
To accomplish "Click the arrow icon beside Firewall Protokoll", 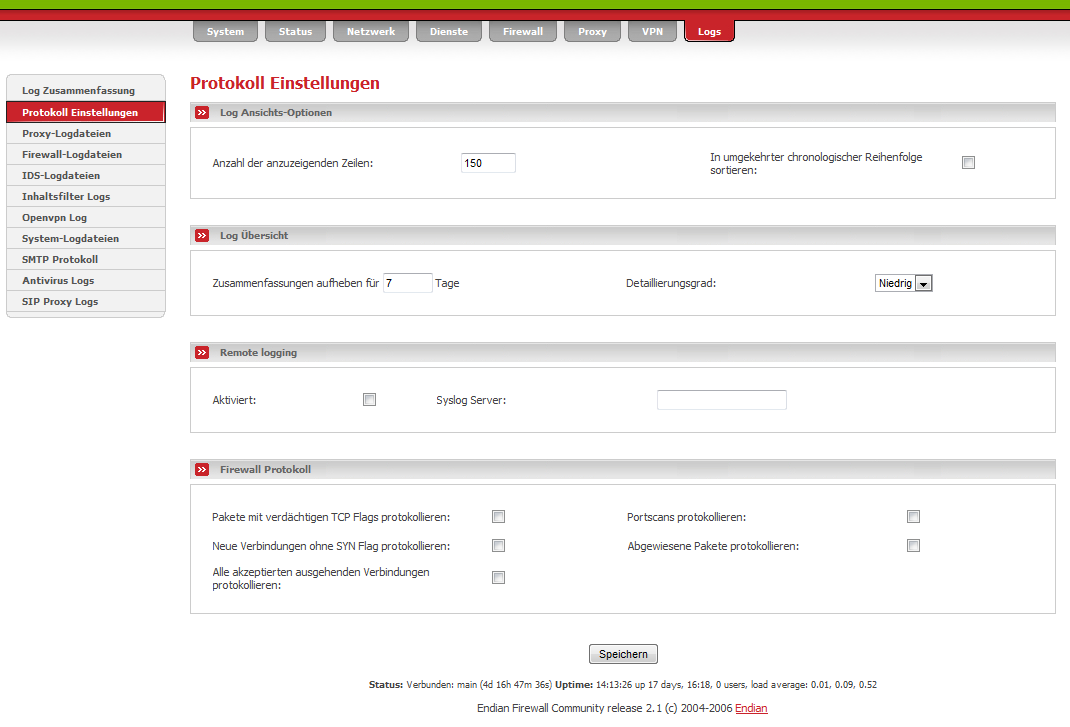I will coord(202,470).
